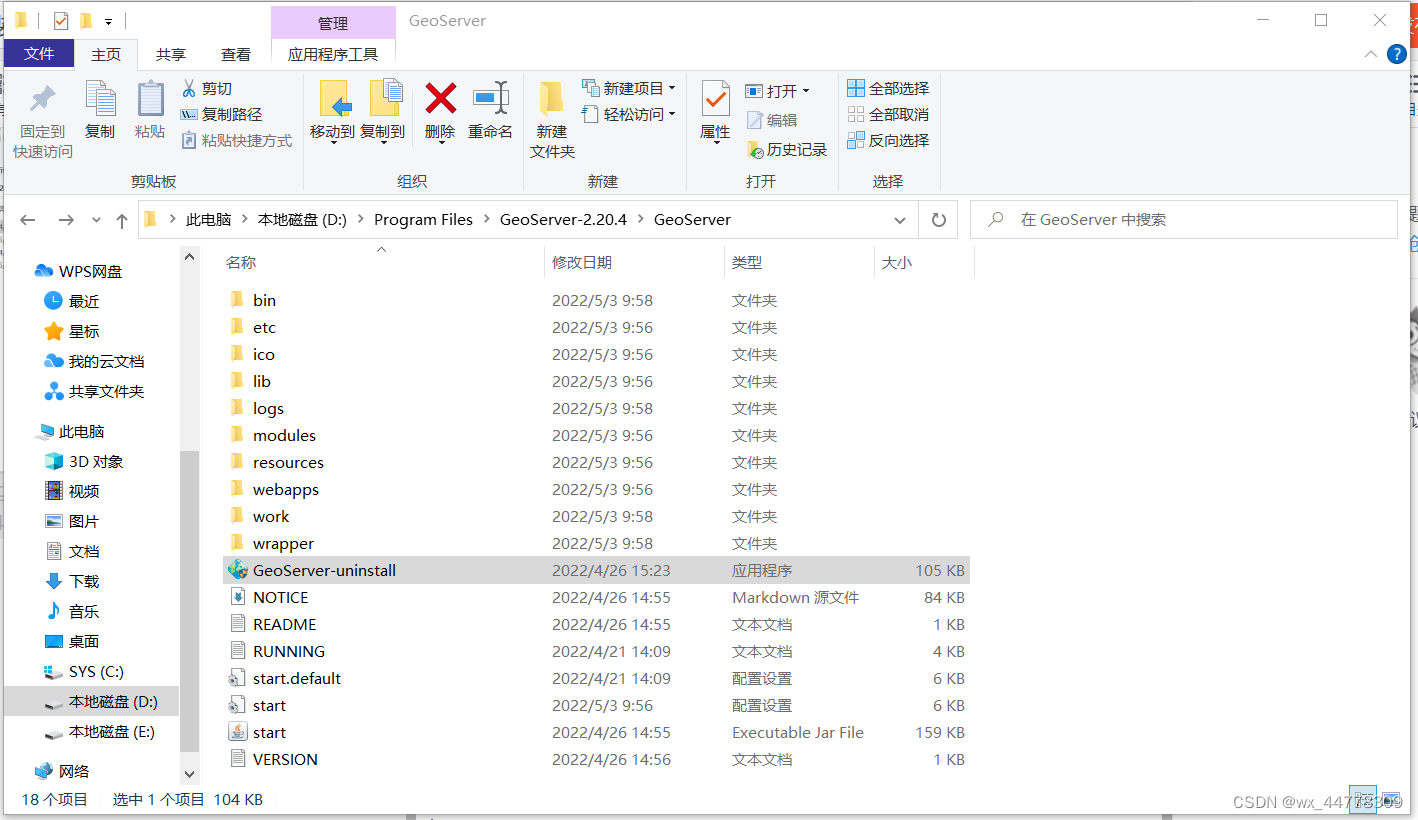Create a new folder with 新建文件夹
This screenshot has width=1418, height=820.
click(552, 120)
